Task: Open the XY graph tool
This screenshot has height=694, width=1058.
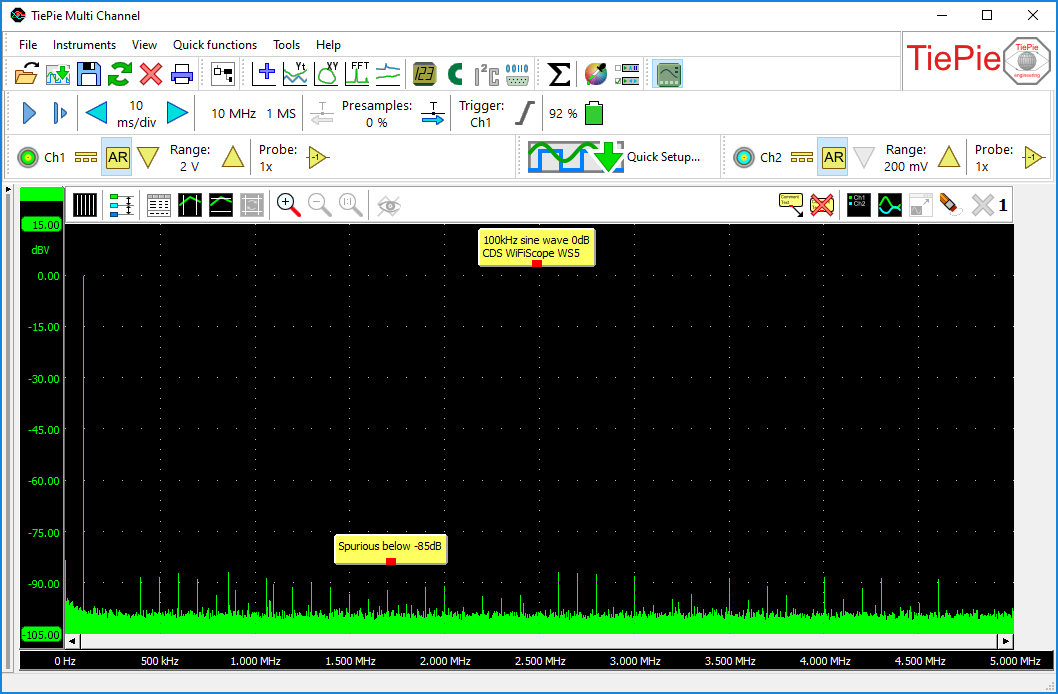Action: pos(327,73)
